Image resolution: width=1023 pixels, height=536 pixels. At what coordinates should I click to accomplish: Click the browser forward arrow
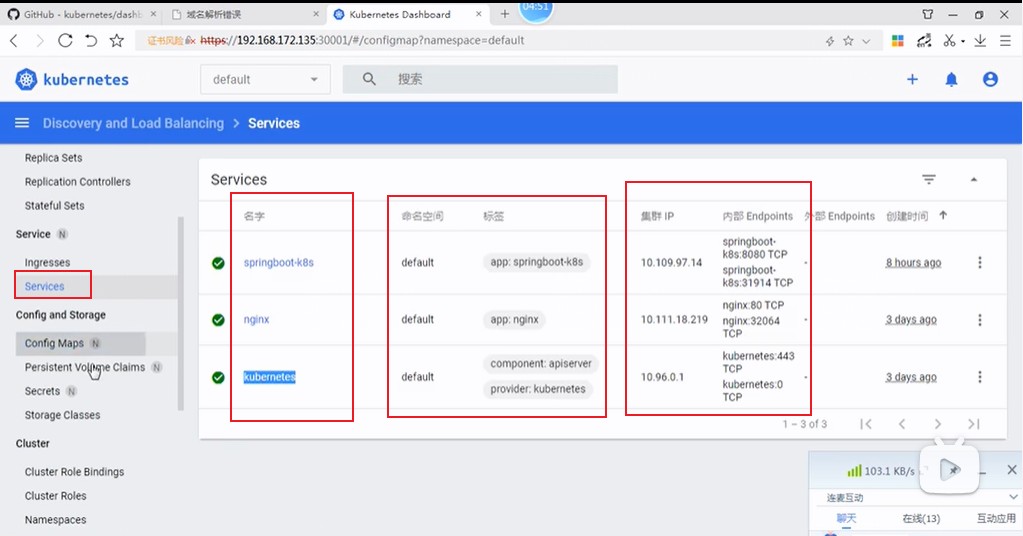click(x=40, y=40)
